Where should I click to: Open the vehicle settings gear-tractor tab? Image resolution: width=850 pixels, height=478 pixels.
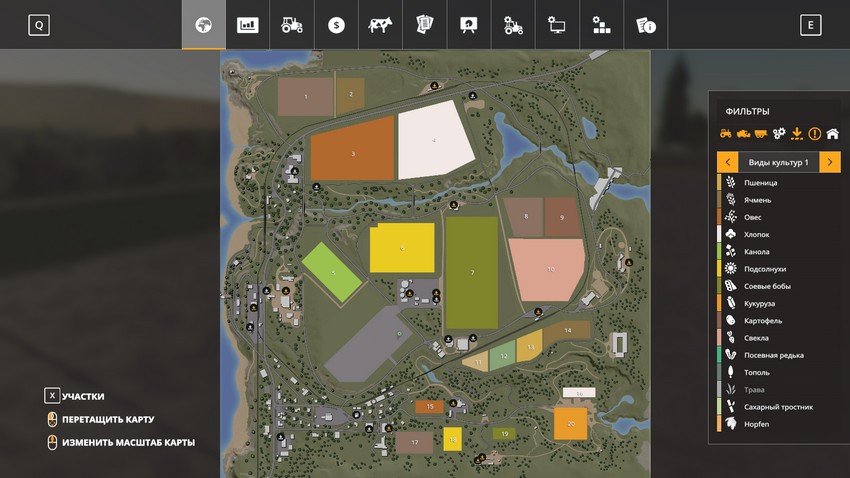coord(513,25)
